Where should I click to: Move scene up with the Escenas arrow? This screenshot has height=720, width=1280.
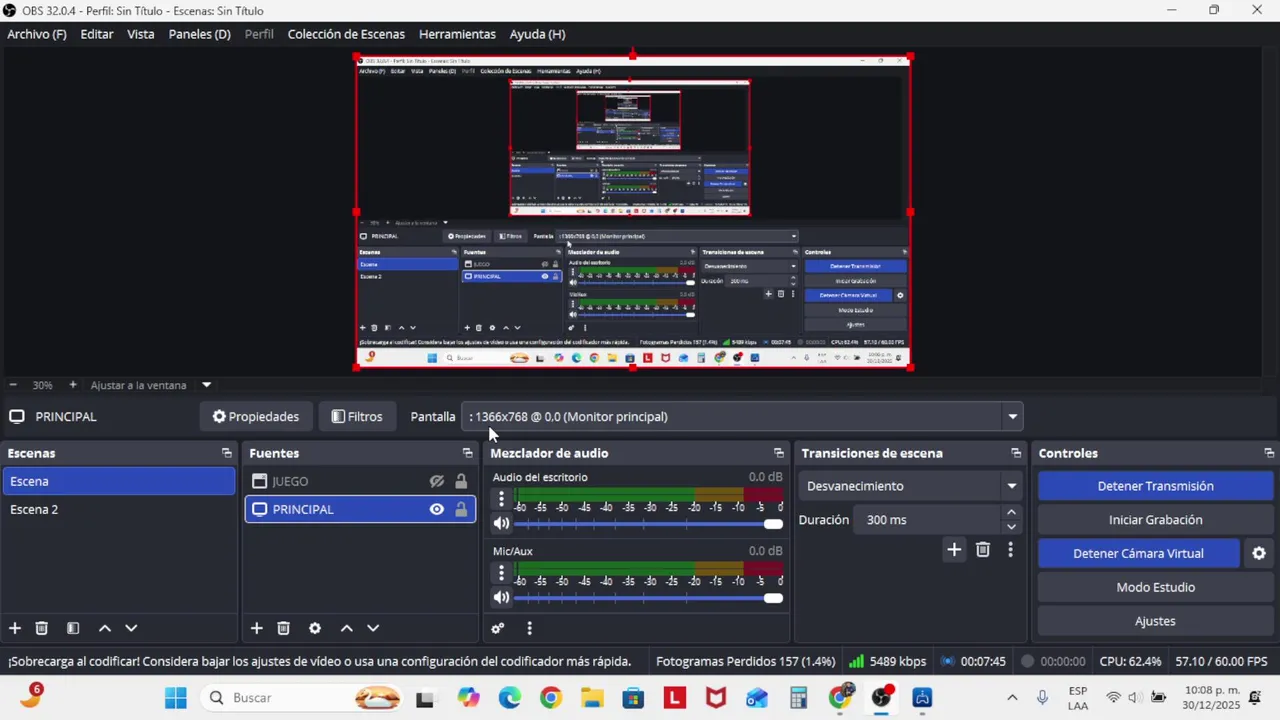click(x=104, y=628)
